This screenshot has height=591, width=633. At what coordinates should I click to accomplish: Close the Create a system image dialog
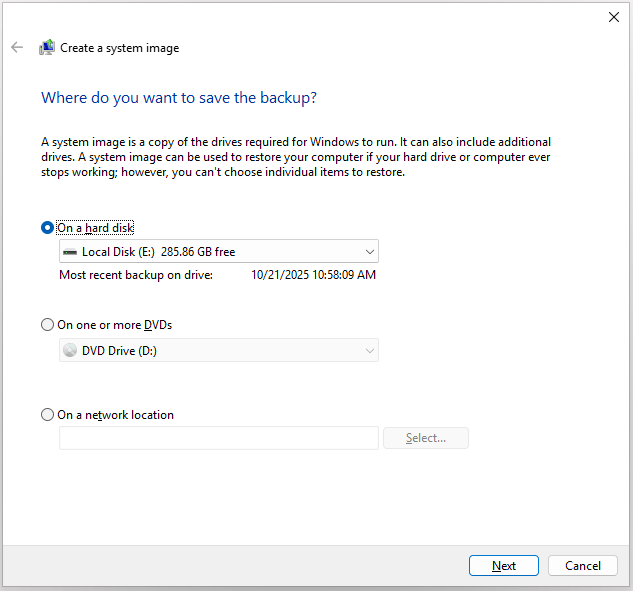613,17
